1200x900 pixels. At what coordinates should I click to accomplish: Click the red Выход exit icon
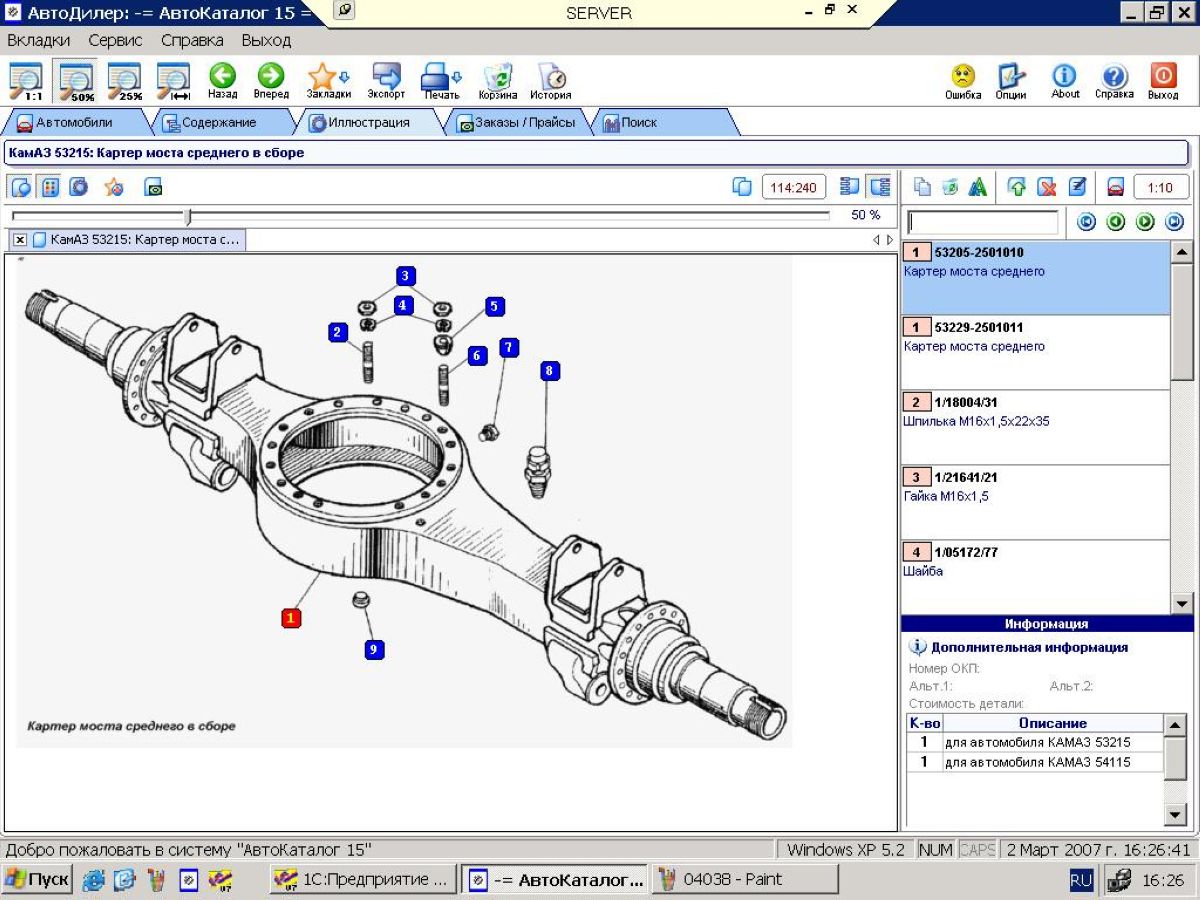1163,82
